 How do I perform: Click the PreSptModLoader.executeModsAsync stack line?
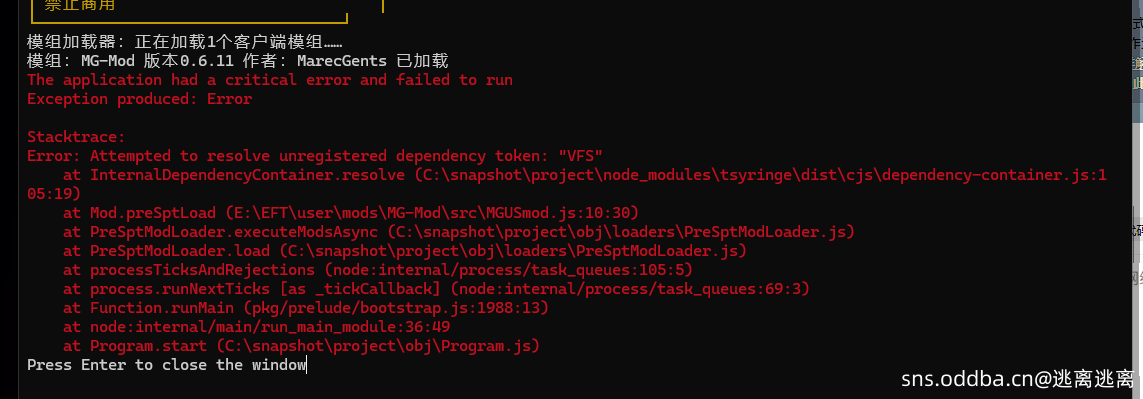pyautogui.click(x=459, y=232)
